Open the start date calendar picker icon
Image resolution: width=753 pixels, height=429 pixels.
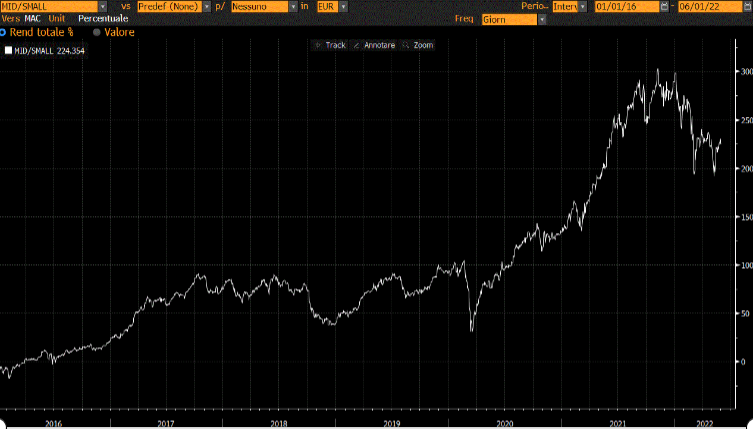click(665, 6)
